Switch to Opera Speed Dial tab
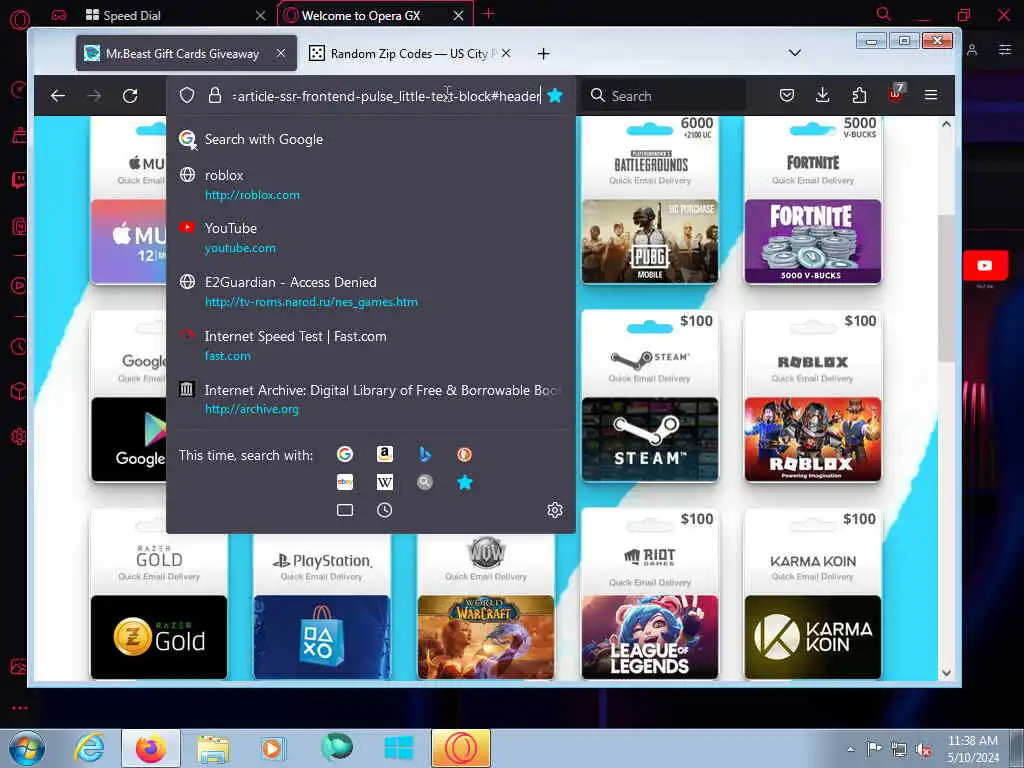 pyautogui.click(x=175, y=15)
